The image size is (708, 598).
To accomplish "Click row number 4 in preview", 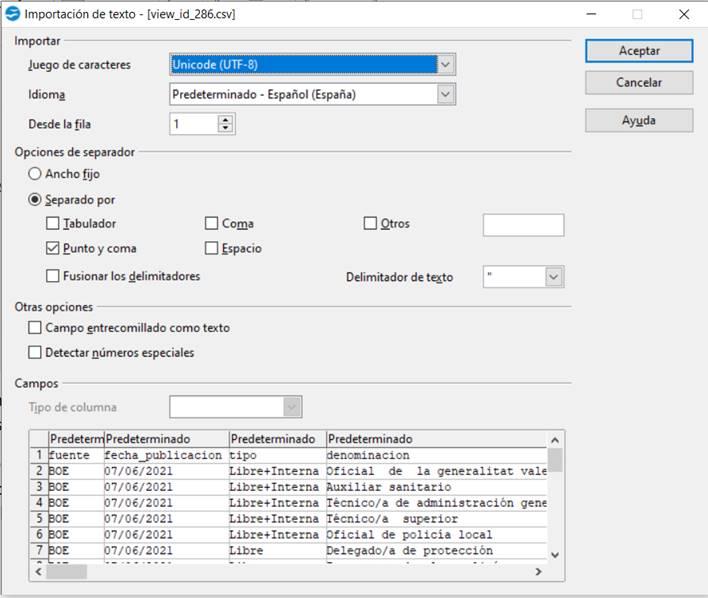I will [x=39, y=503].
